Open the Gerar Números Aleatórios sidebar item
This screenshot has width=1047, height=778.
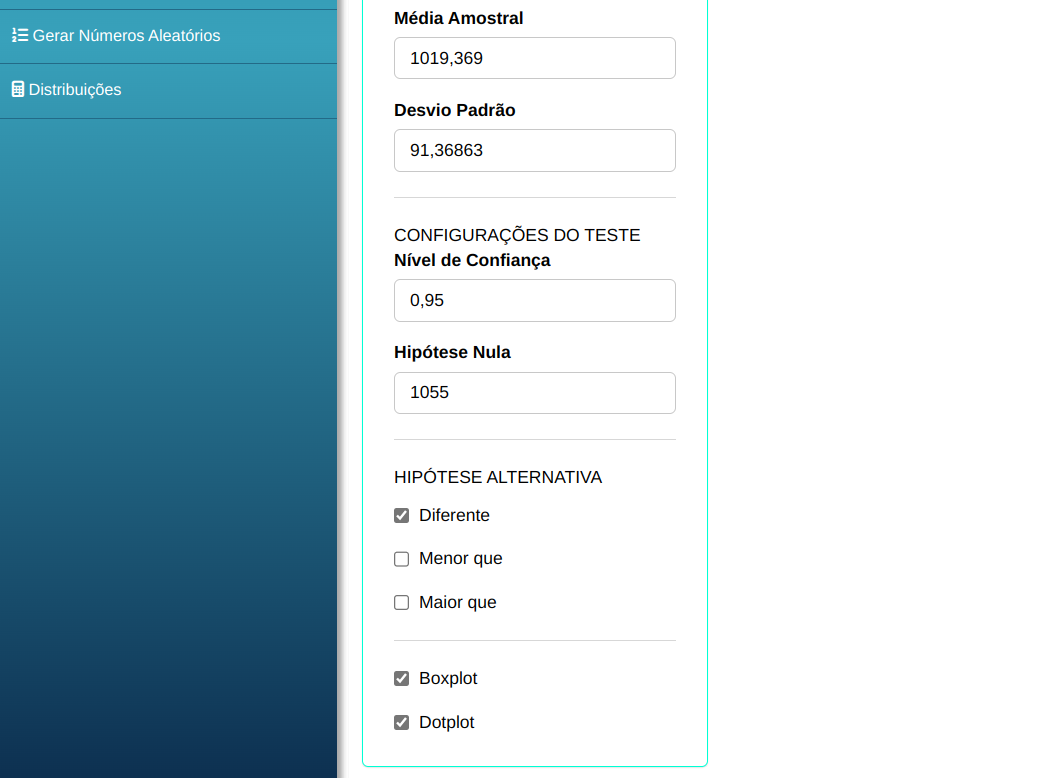coord(126,36)
